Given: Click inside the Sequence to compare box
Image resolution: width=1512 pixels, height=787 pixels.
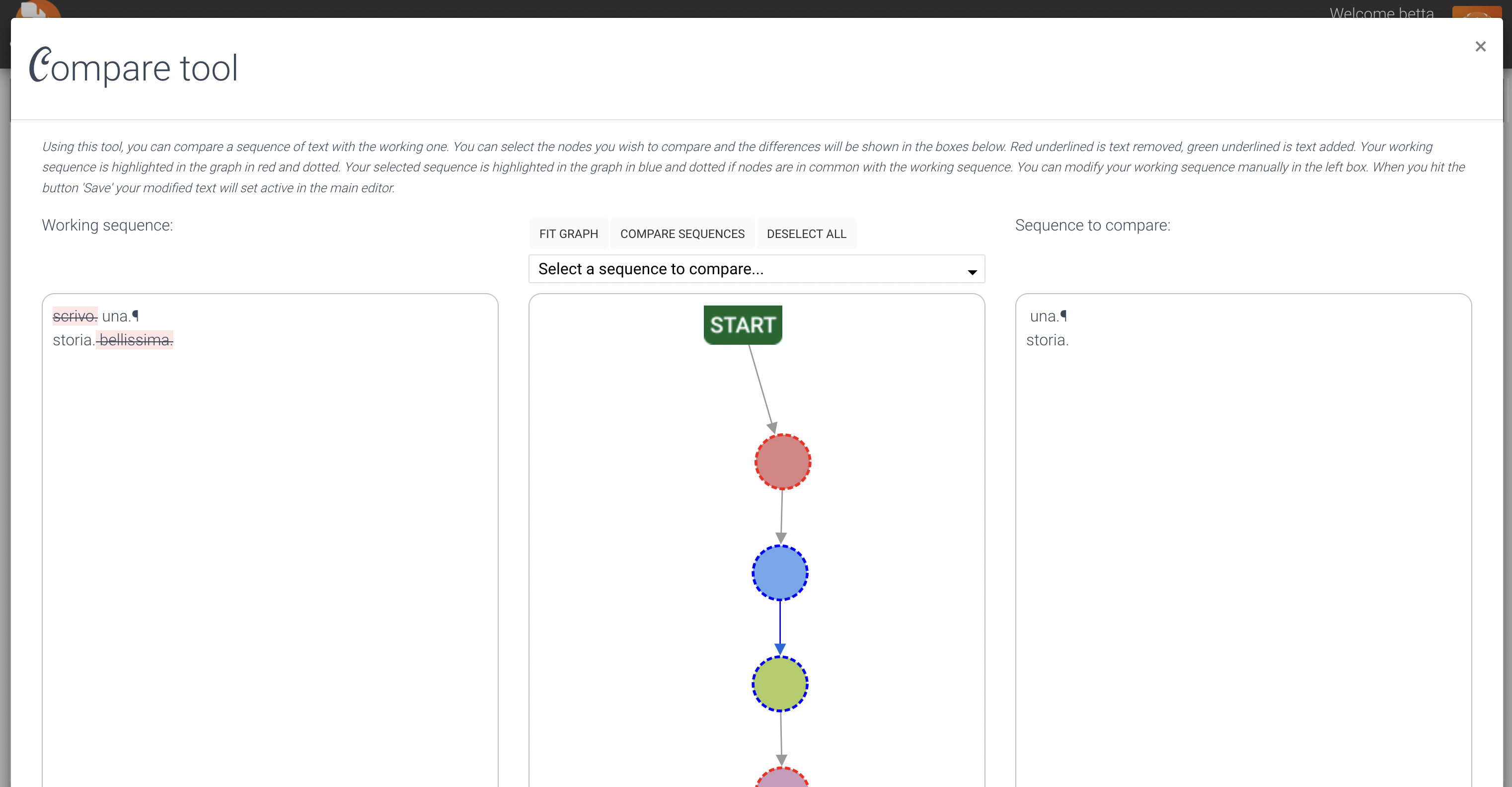Looking at the screenshot, I should 1243,541.
